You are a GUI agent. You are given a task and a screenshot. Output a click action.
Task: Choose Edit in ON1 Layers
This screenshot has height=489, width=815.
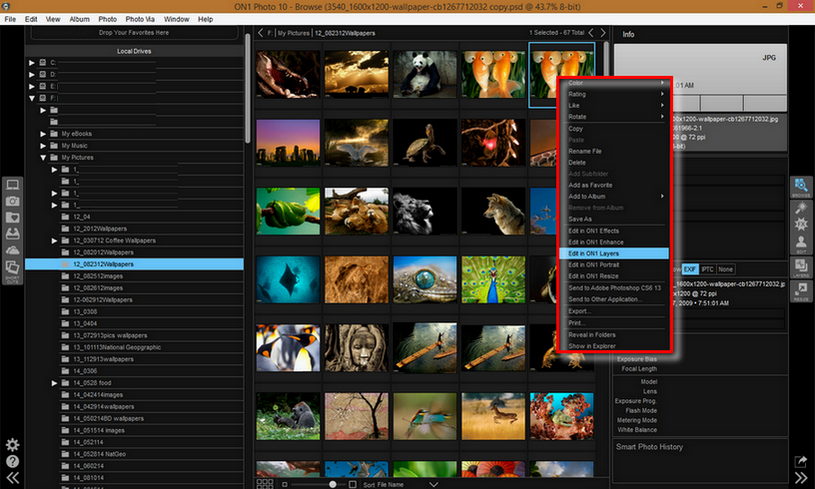pos(614,254)
